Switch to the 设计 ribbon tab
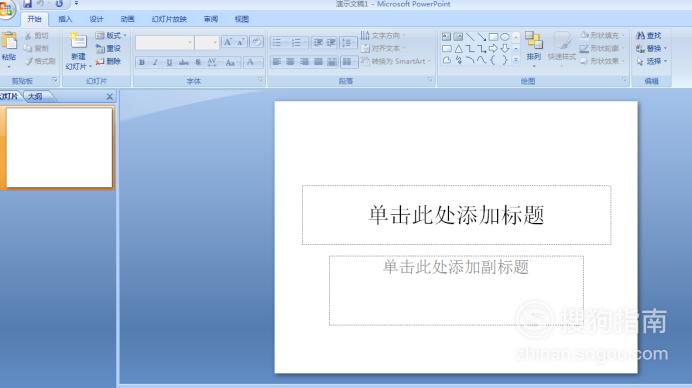Screen dimensions: 692x388 pyautogui.click(x=96, y=19)
